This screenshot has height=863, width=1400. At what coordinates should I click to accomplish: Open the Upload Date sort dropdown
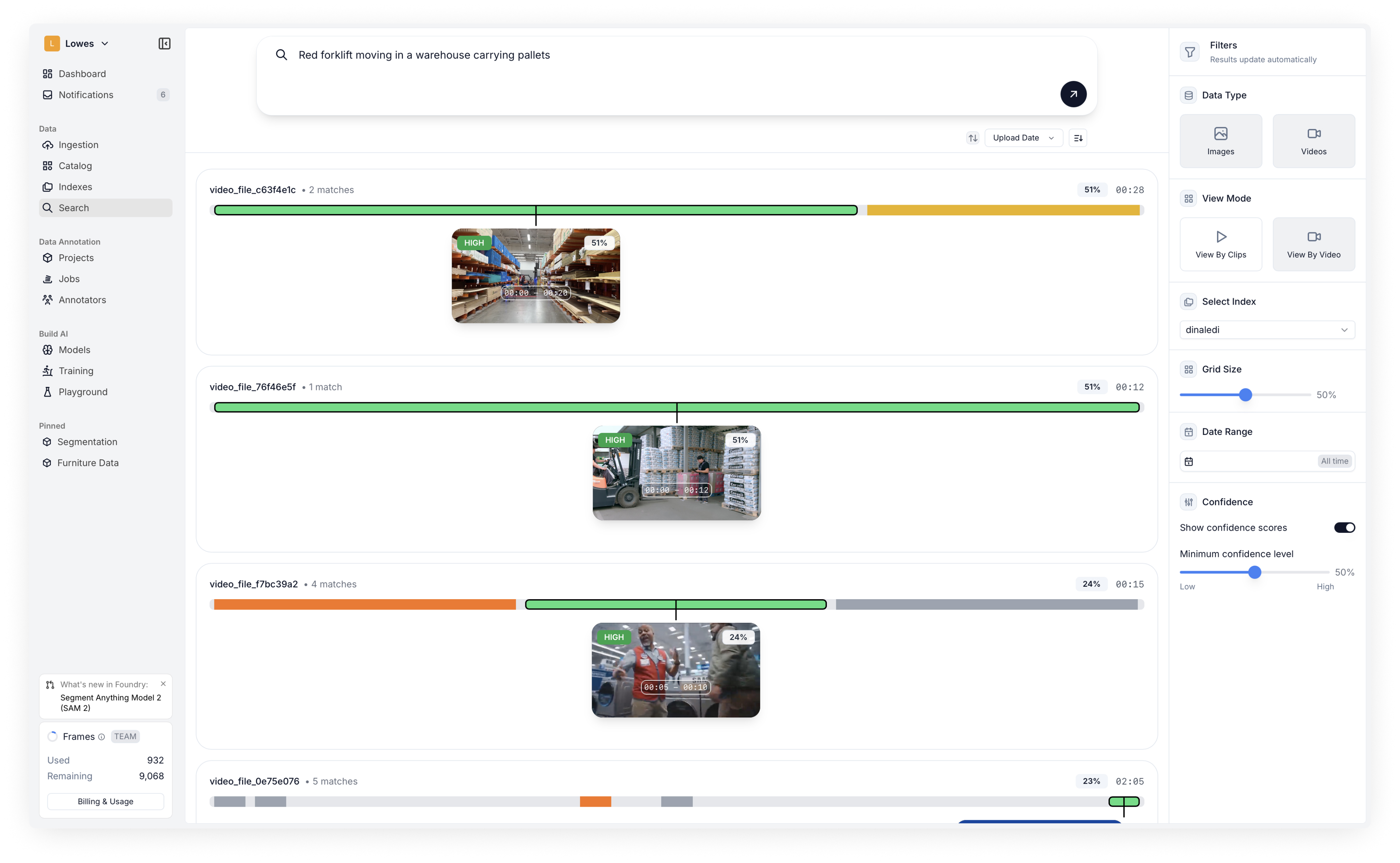pos(1023,138)
